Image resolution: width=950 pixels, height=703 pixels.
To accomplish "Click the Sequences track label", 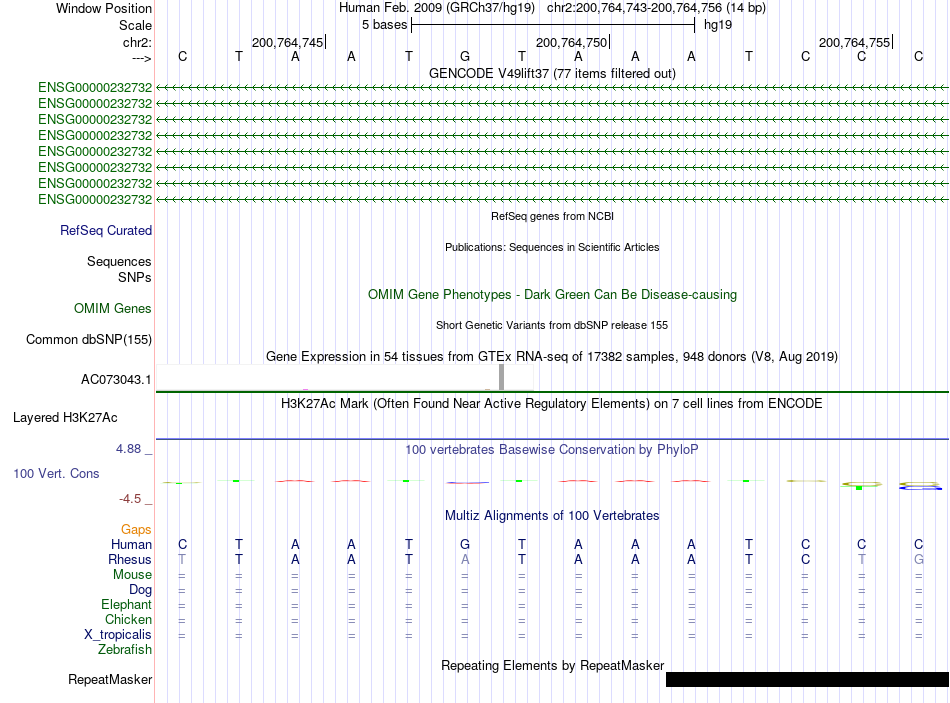I will click(x=119, y=261).
